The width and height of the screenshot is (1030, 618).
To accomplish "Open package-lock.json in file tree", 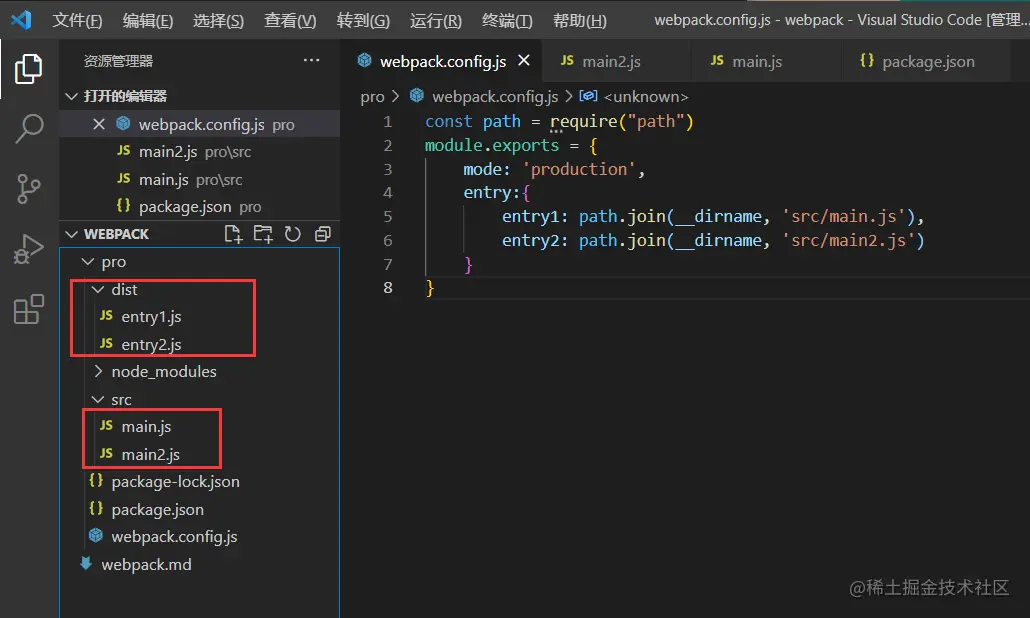I will pyautogui.click(x=200, y=481).
